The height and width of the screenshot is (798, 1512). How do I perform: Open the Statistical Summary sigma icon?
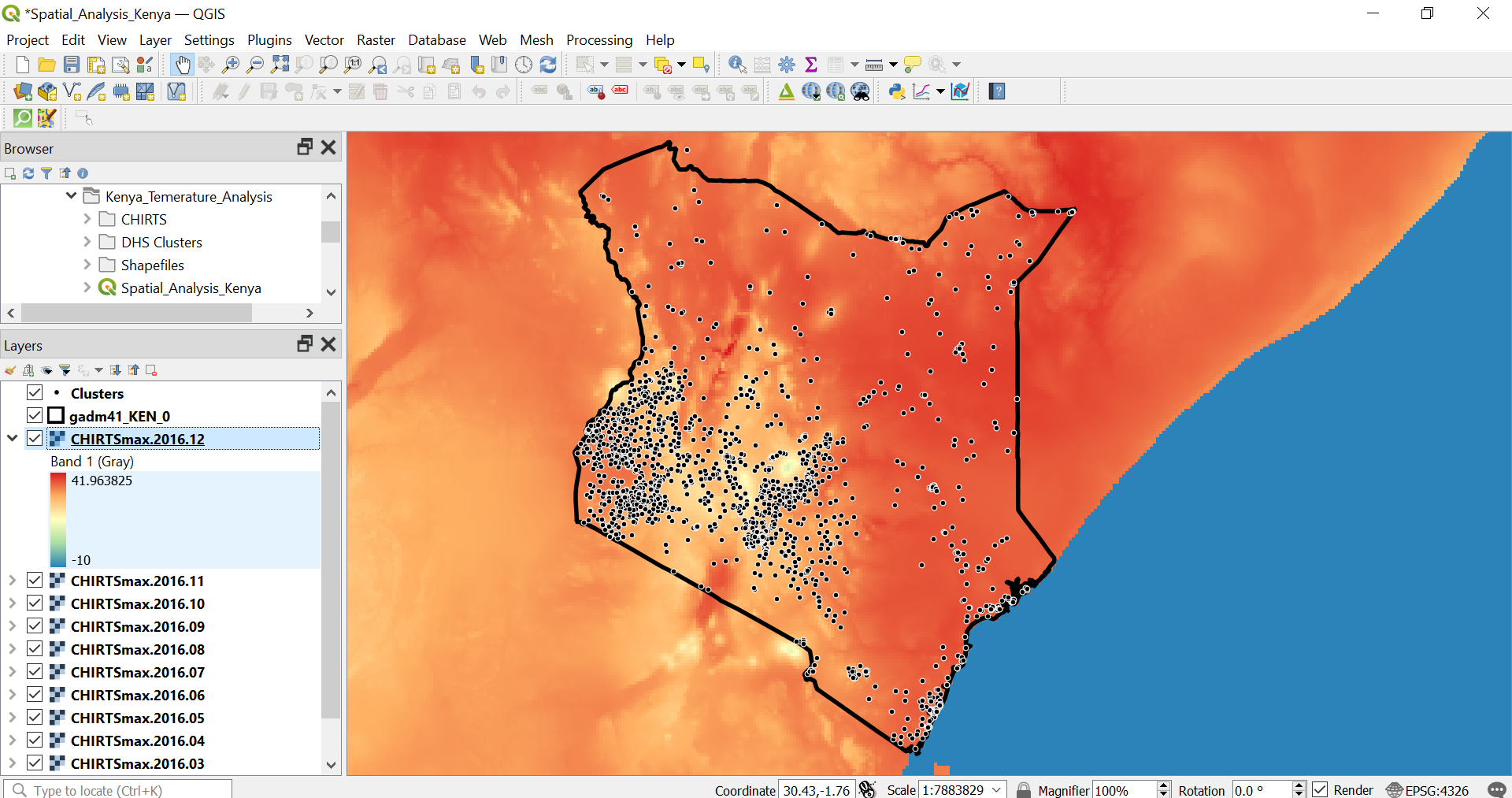pyautogui.click(x=811, y=65)
